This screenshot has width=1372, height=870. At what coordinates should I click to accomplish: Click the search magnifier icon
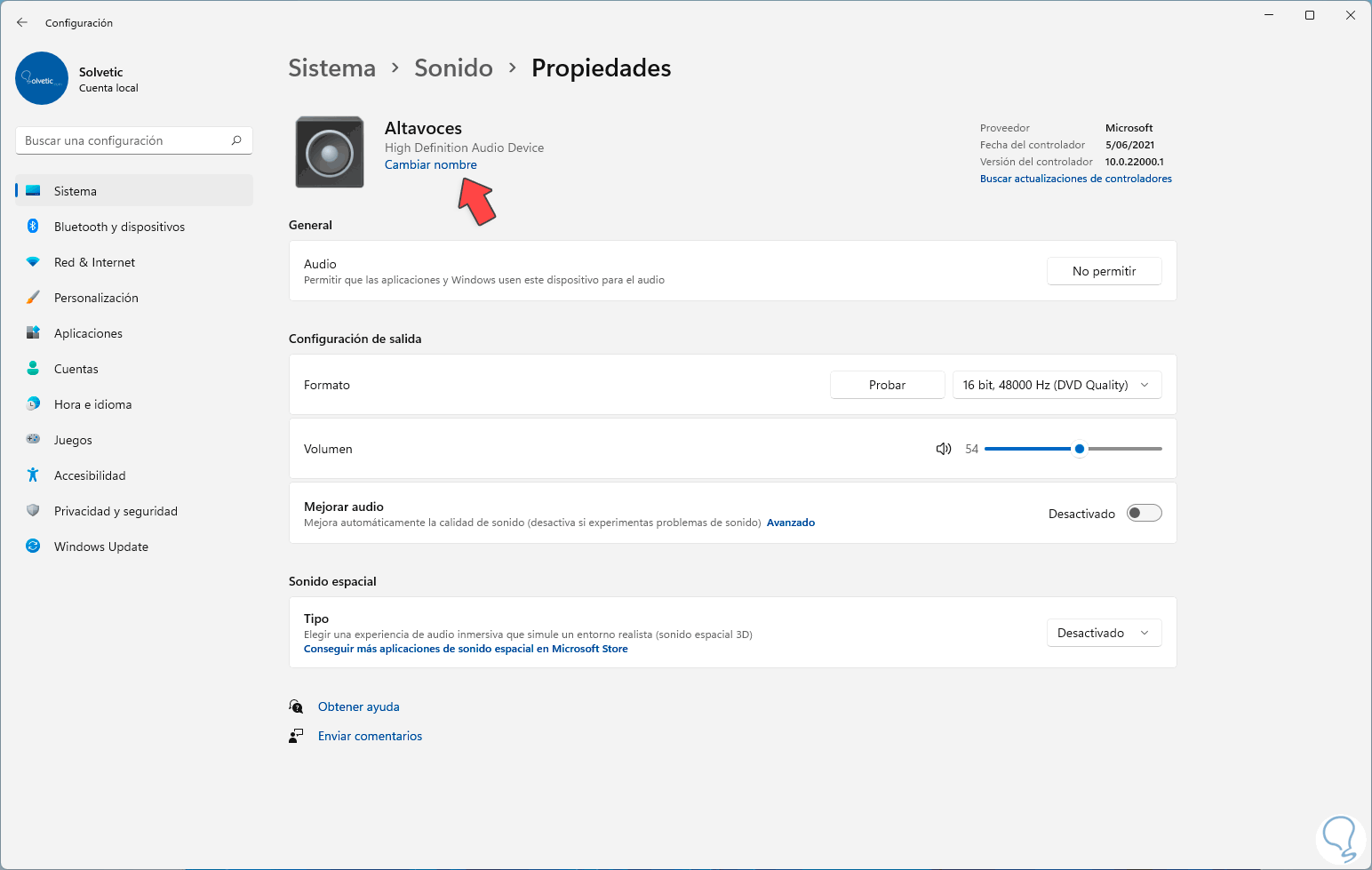point(236,140)
